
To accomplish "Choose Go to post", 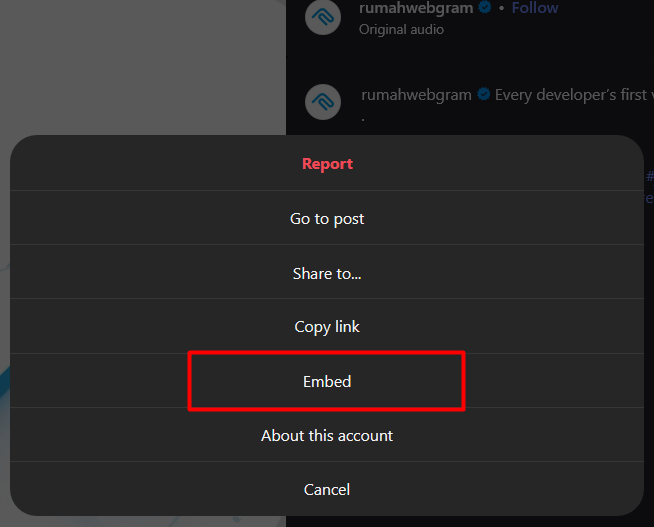I will 327,218.
